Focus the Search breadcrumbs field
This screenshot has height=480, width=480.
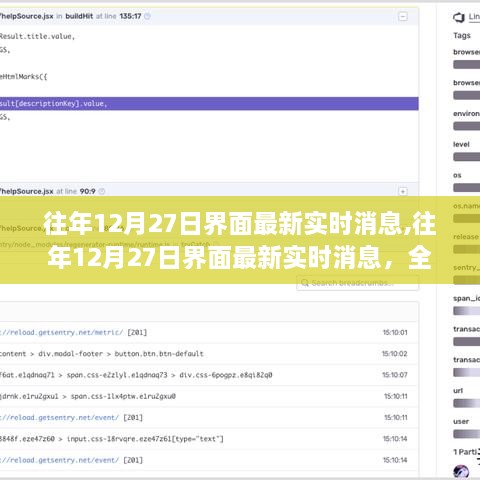coord(357,283)
